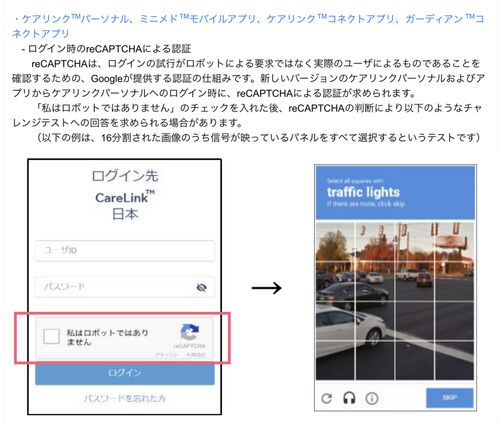This screenshot has width=500, height=423.
Task: Select the captcha tile with dark sedan
Action: click(335, 282)
